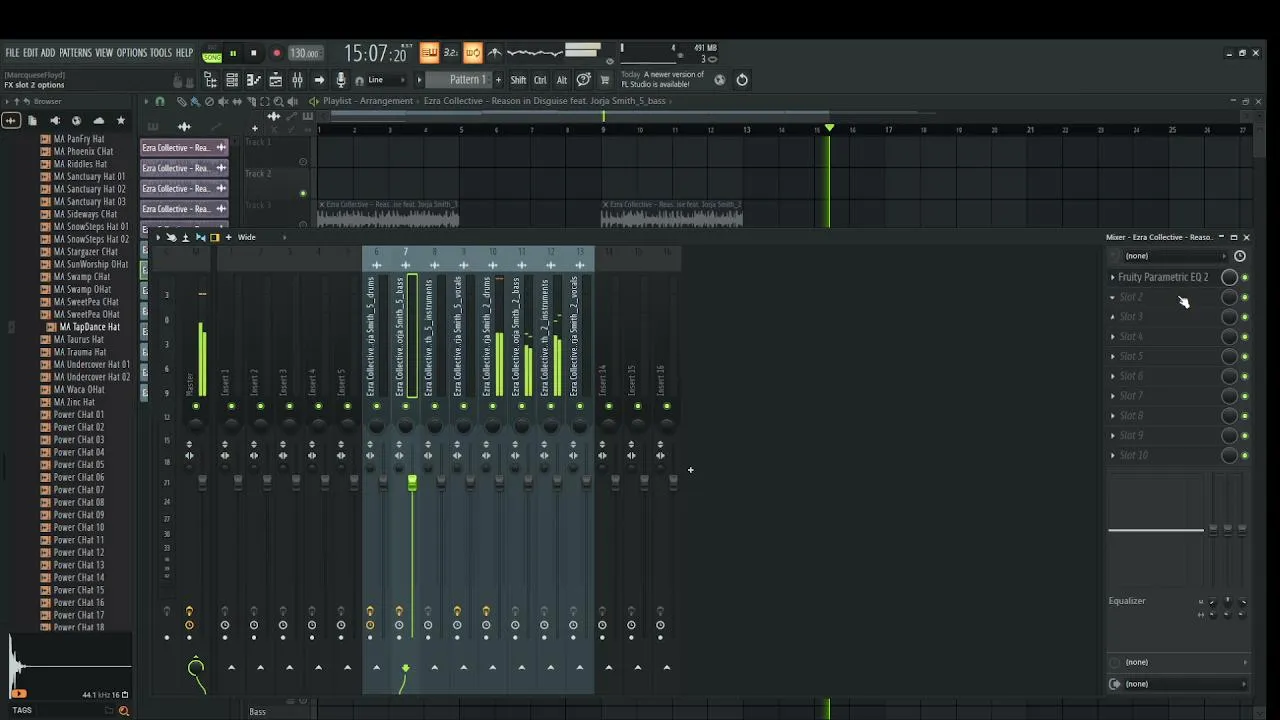Open the shopping cart icon
Viewport: 1280px width, 720px height.
coord(604,80)
